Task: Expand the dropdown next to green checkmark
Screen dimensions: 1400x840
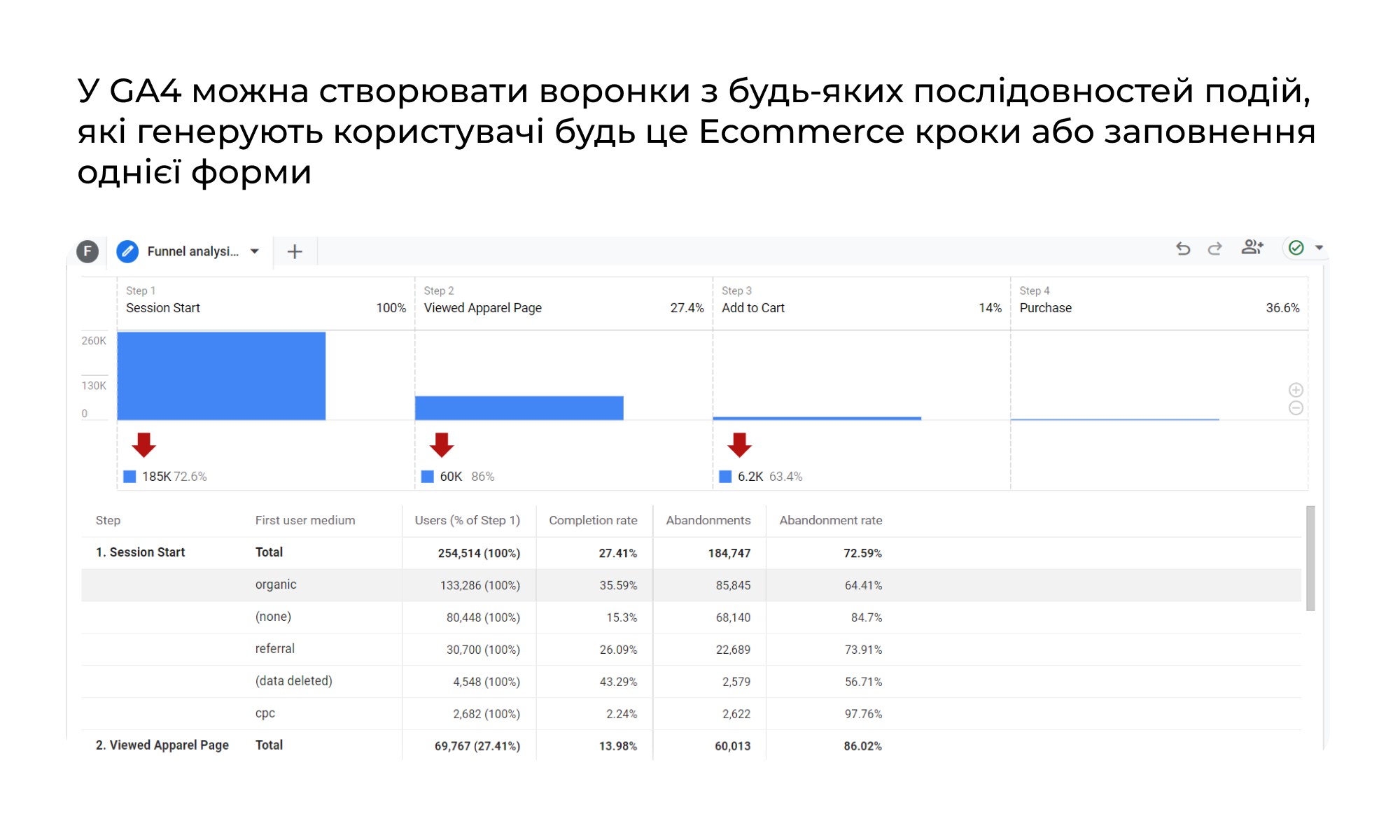Action: 1319,248
